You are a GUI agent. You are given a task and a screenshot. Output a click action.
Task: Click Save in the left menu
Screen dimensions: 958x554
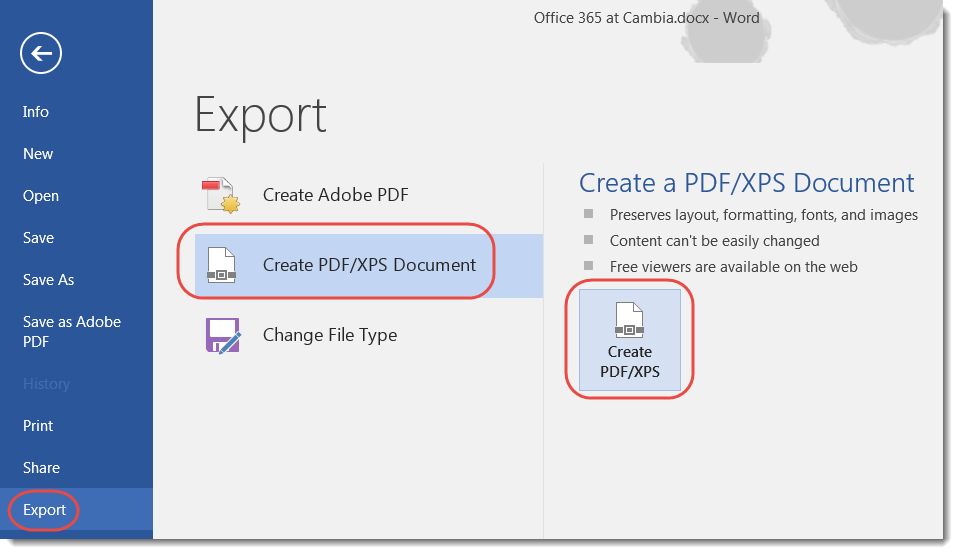pos(39,238)
